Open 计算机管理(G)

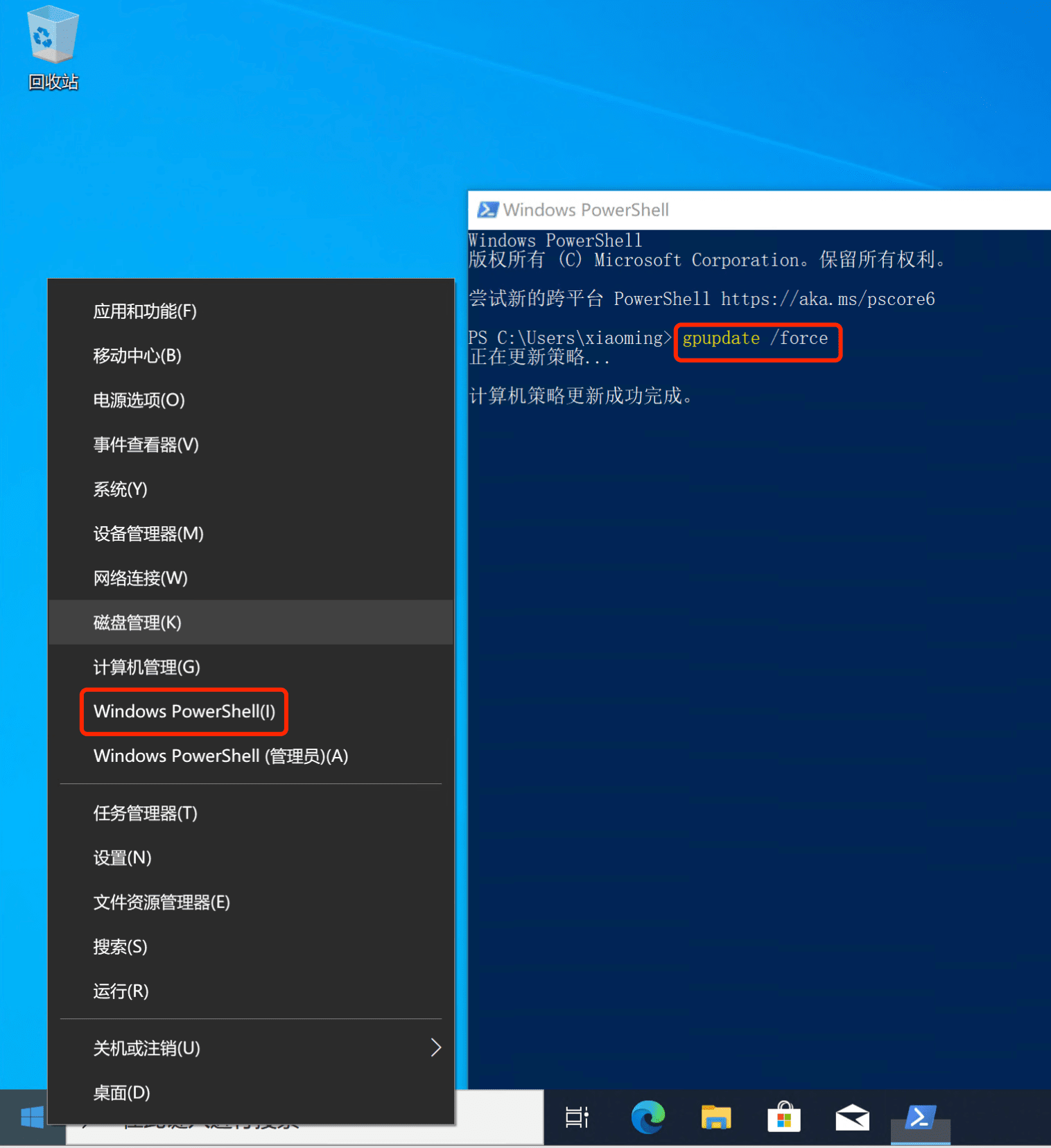251,666
